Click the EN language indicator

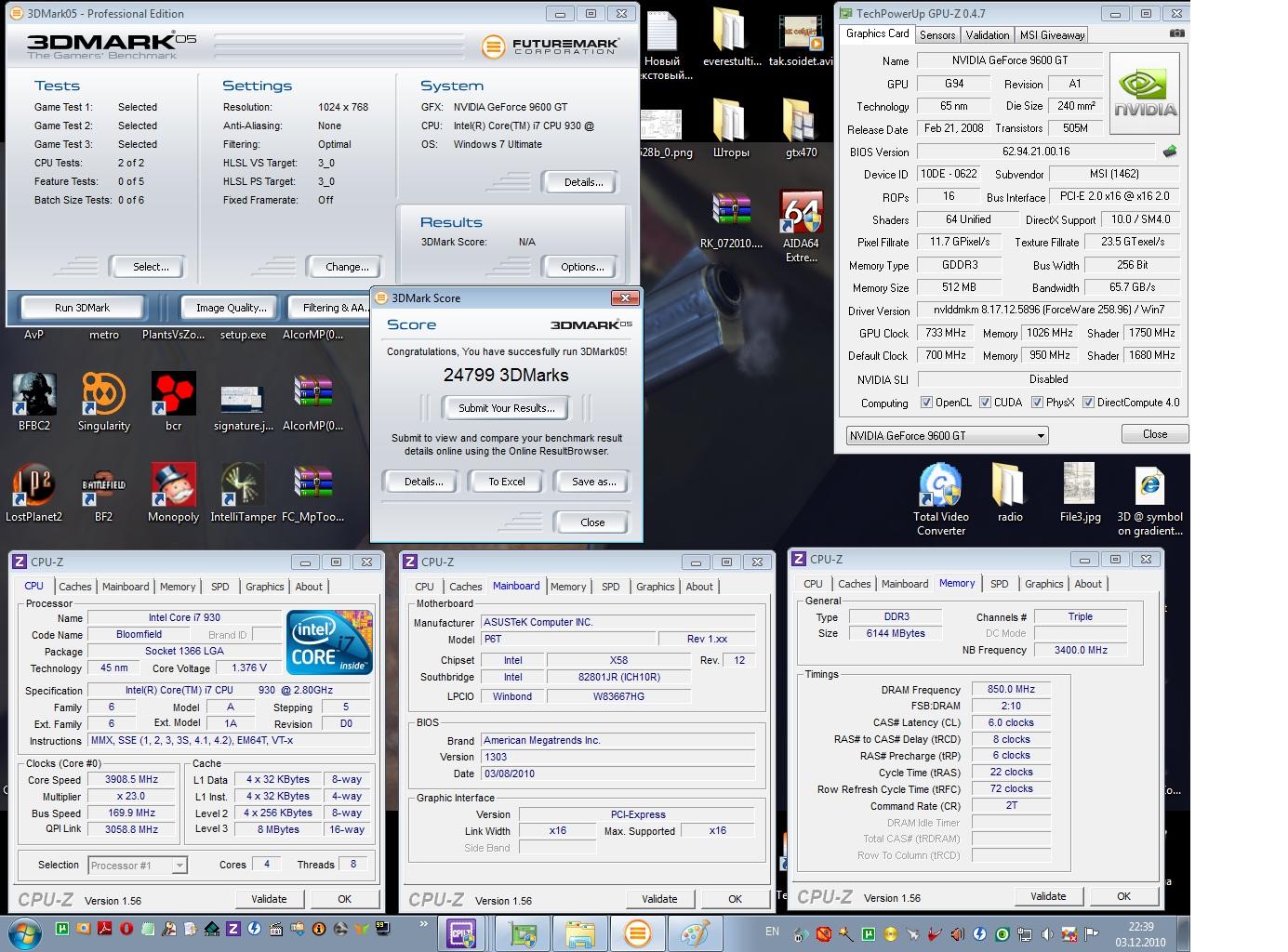tap(772, 931)
